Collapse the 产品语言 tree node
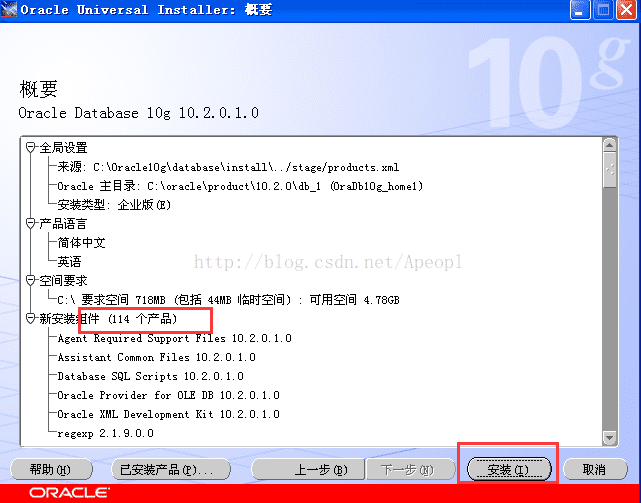 tap(31, 224)
